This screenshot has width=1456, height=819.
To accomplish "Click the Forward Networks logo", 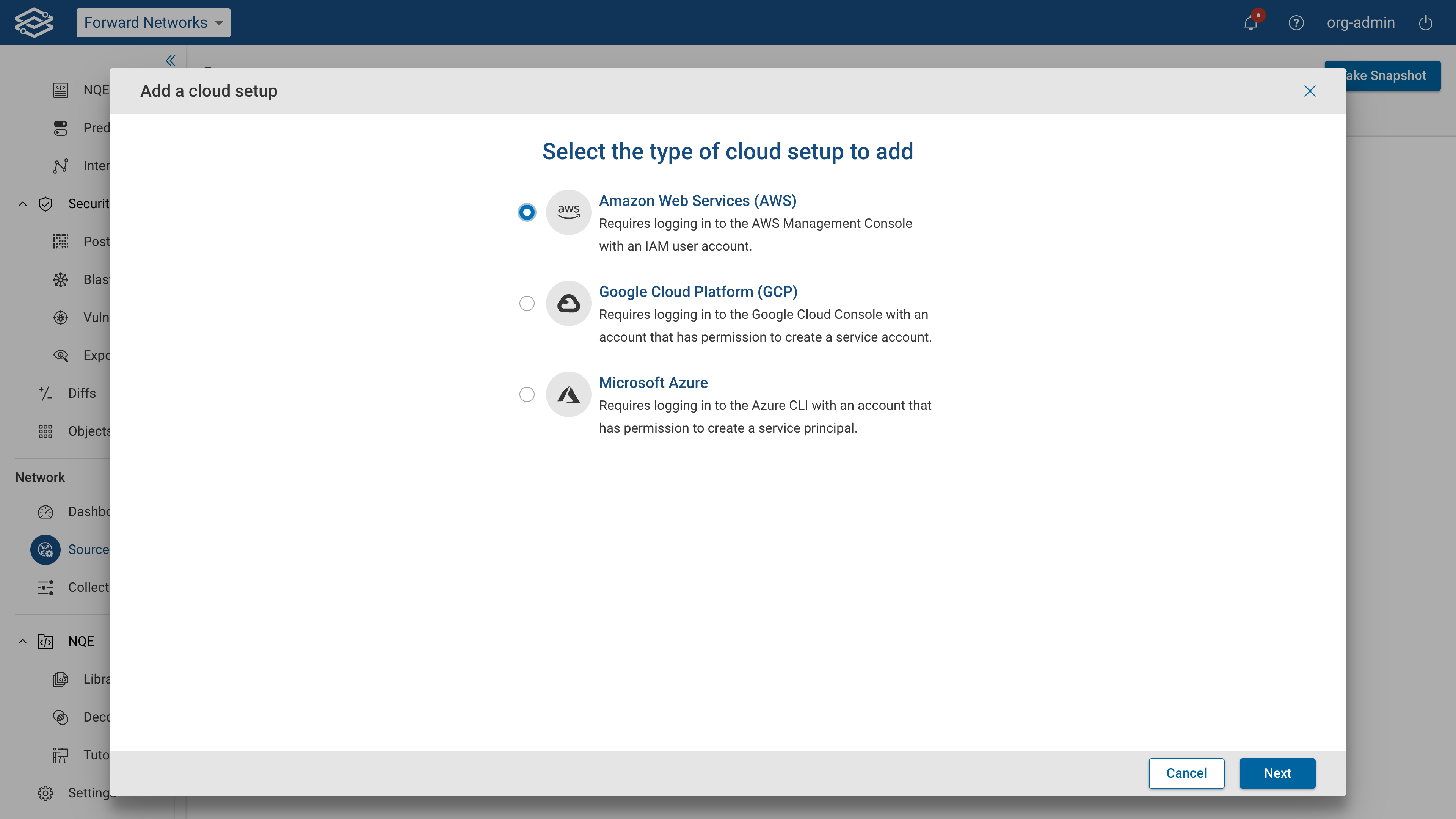I will point(33,23).
